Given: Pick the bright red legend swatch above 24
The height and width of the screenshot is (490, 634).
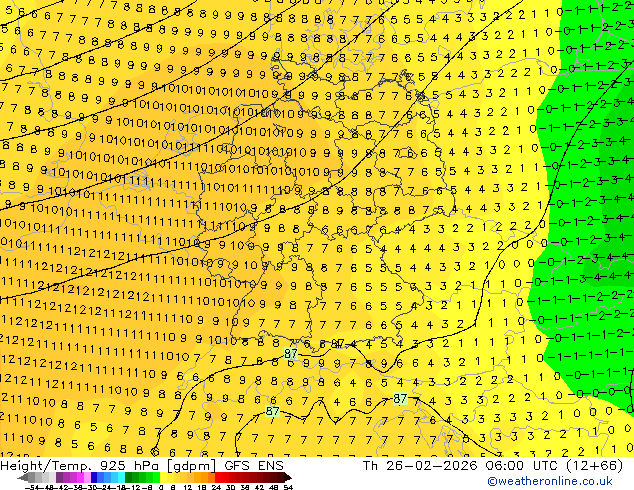Looking at the screenshot, I should (x=218, y=477).
